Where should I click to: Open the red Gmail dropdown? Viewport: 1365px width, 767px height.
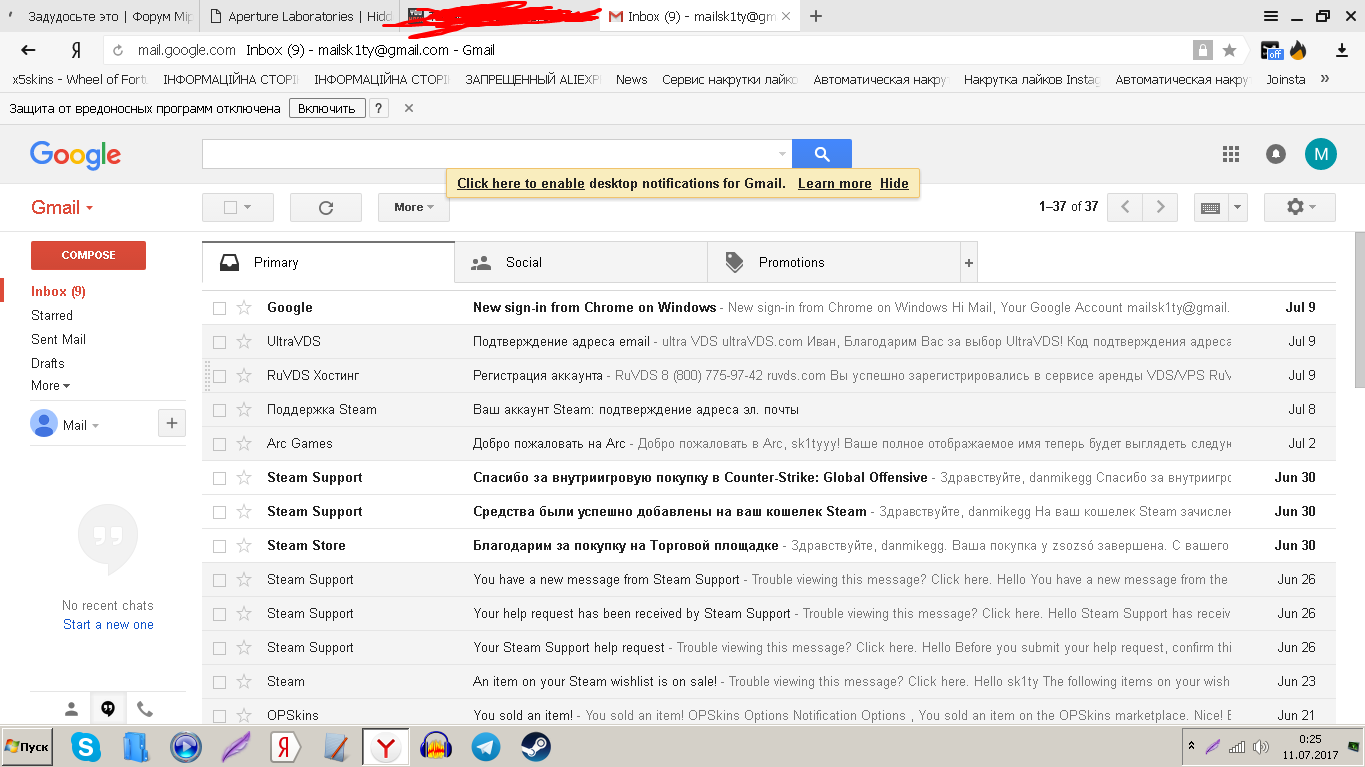click(62, 208)
